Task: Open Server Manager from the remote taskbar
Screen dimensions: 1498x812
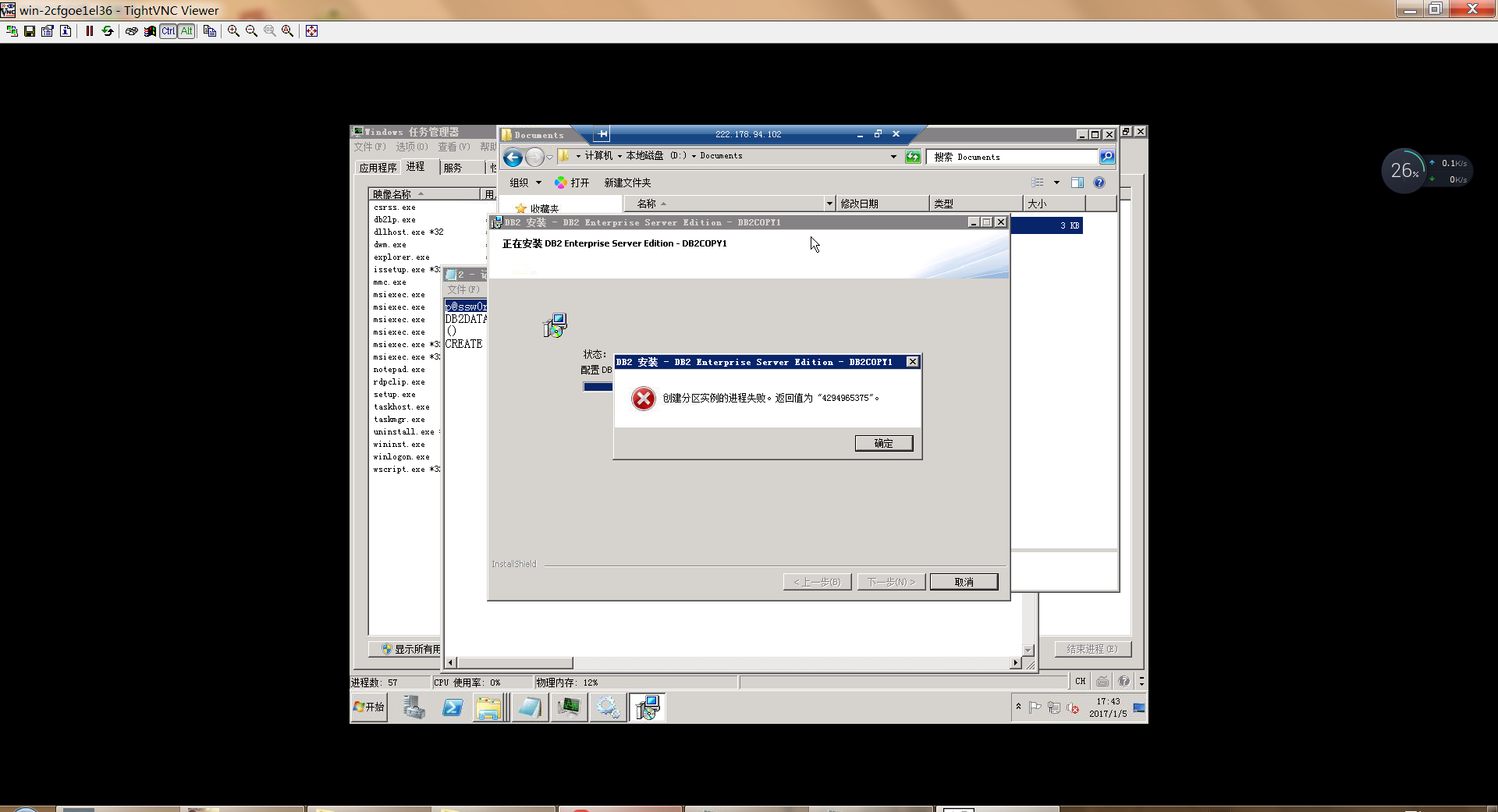Action: [x=414, y=707]
